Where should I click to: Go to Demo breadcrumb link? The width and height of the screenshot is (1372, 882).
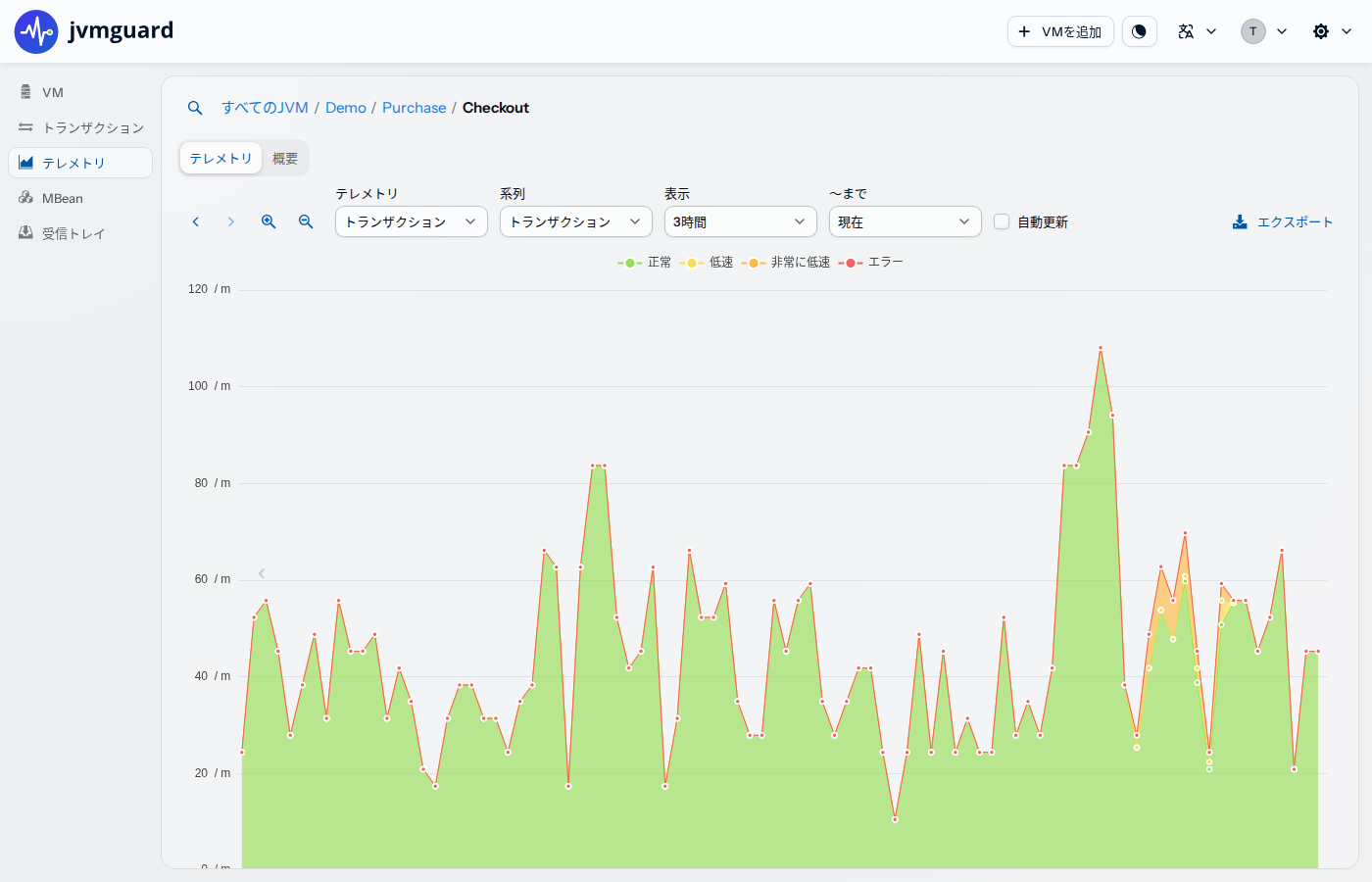(x=346, y=108)
